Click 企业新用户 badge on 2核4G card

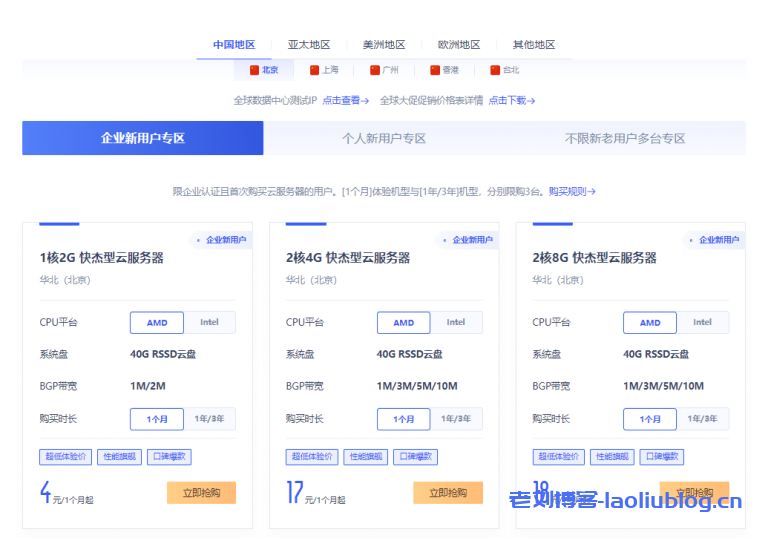(x=467, y=240)
